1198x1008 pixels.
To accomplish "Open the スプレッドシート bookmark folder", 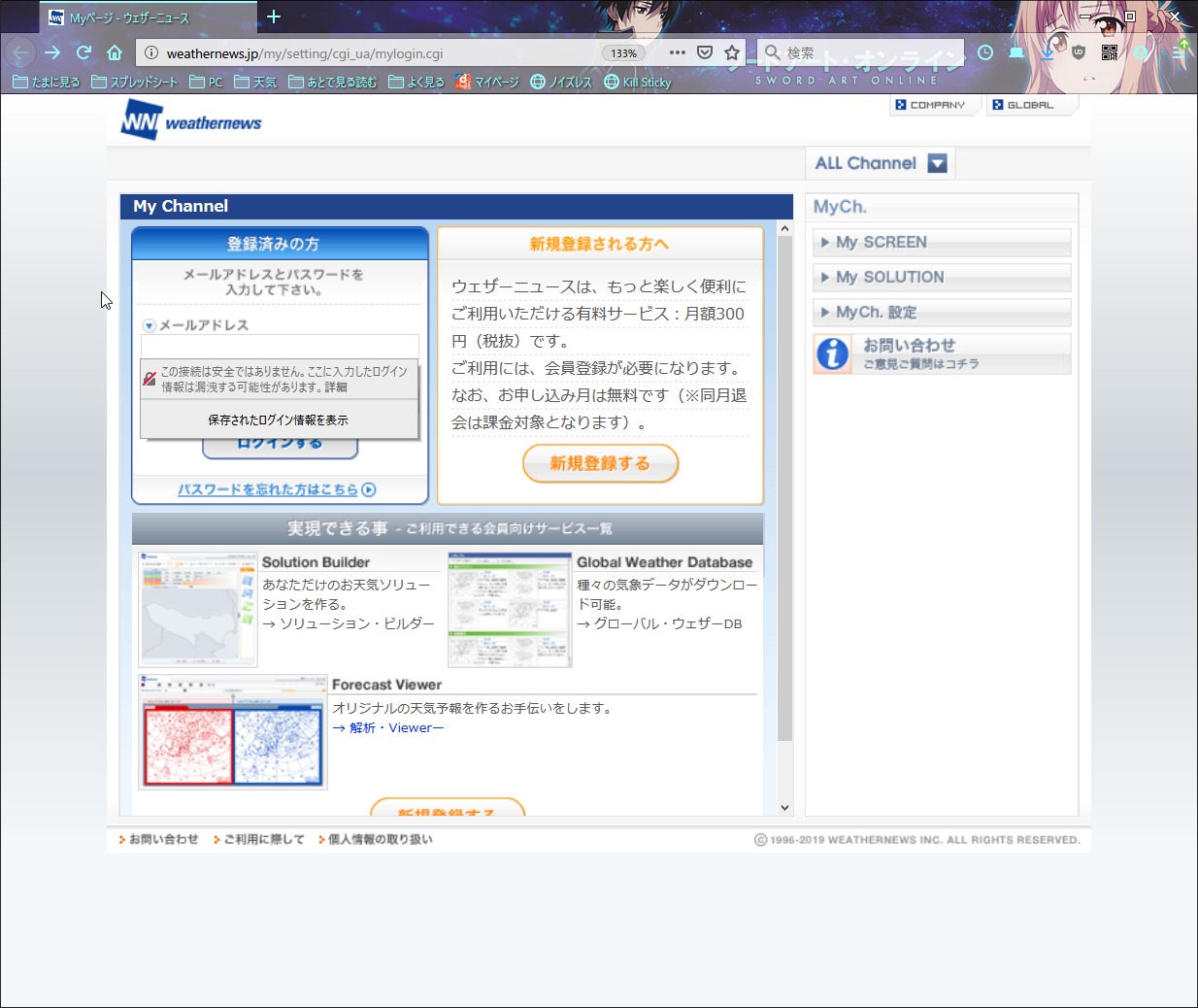I will [134, 82].
